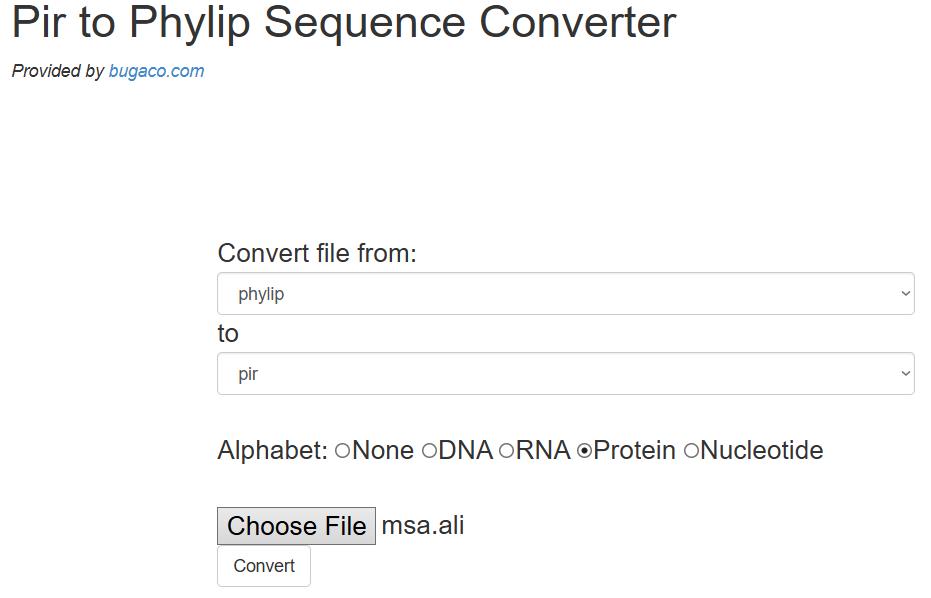The width and height of the screenshot is (931, 598).
Task: Open the 'to' pir format dropdown
Action: [x=565, y=374]
